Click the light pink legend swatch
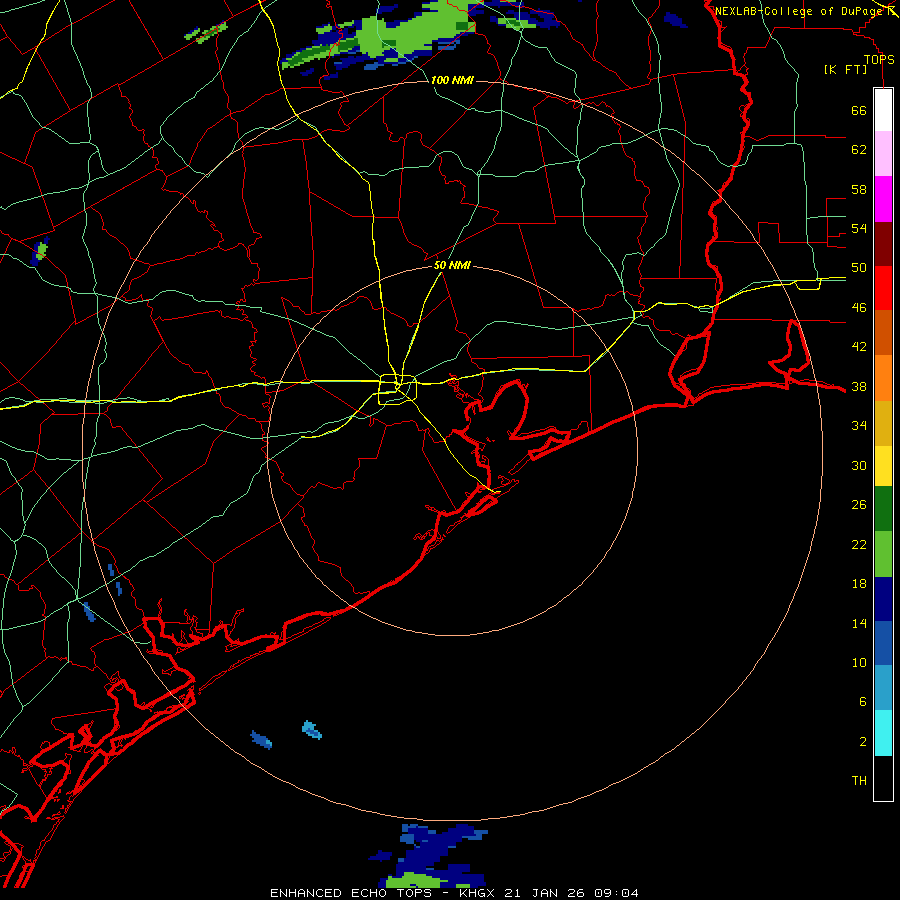The image size is (900, 900). (883, 154)
